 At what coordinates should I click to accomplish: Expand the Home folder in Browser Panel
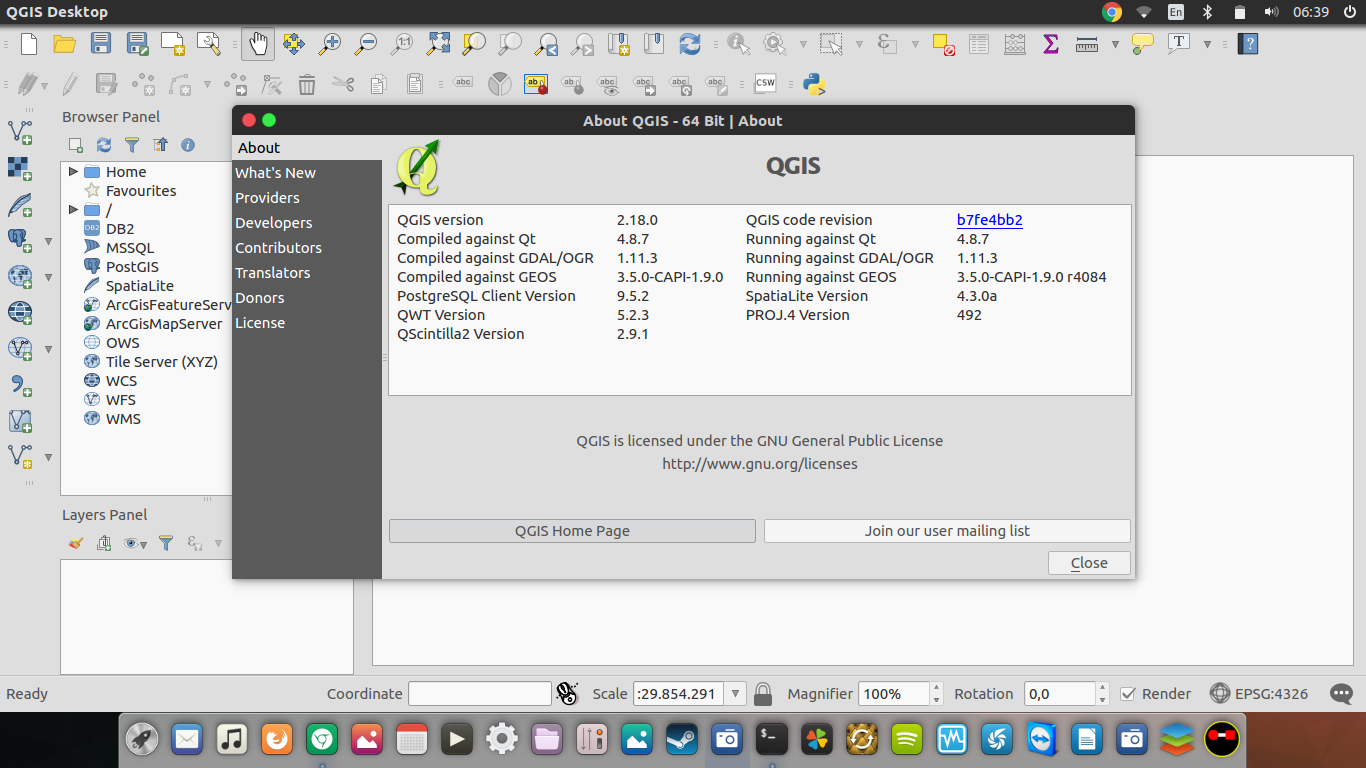73,172
